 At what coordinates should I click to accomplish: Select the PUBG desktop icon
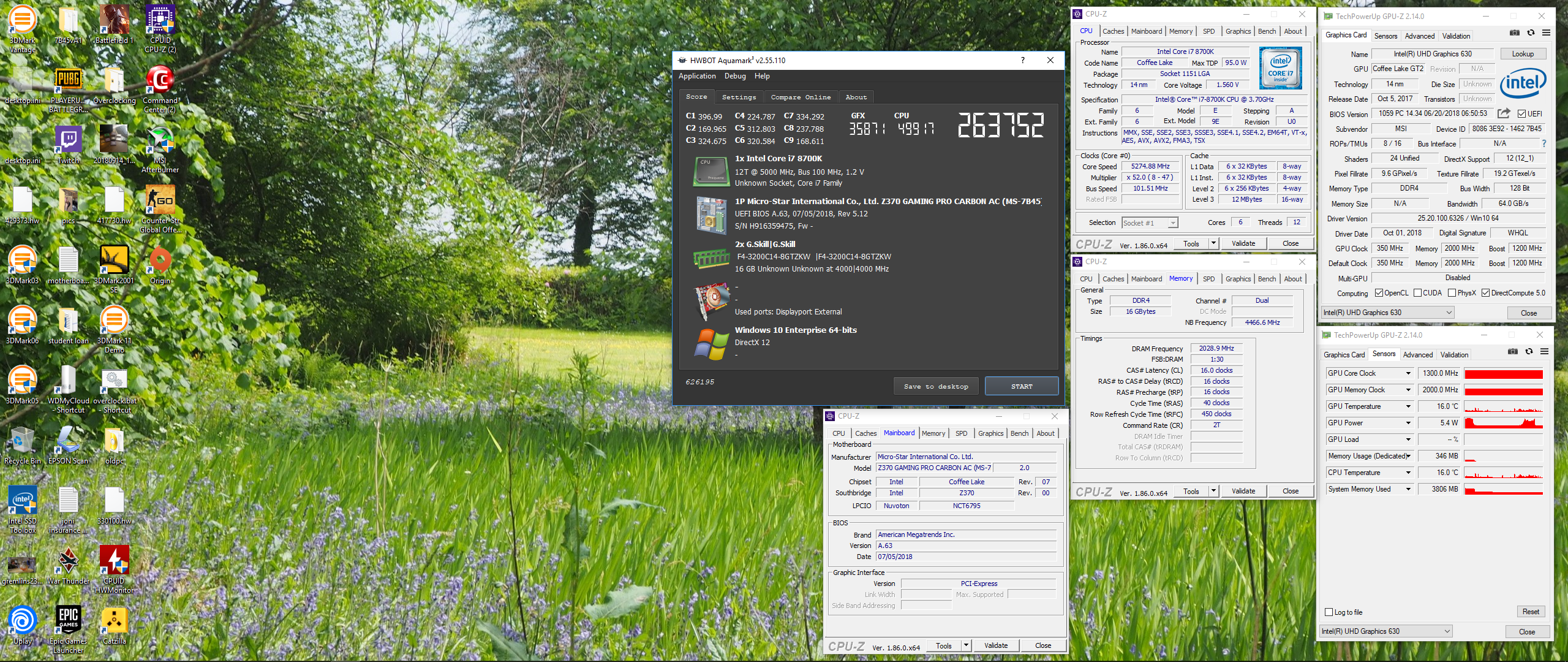(68, 89)
